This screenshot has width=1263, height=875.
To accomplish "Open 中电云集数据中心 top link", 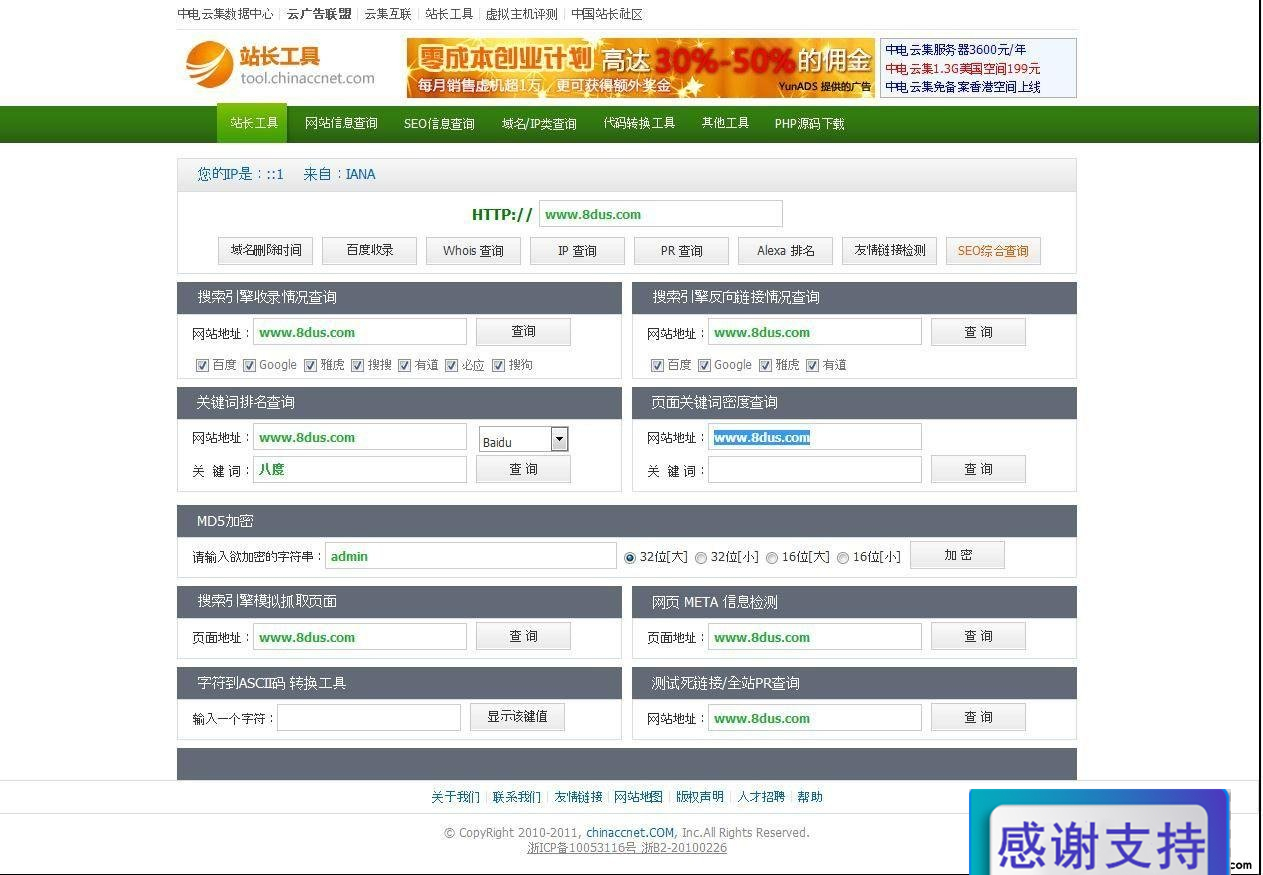I will [x=225, y=14].
